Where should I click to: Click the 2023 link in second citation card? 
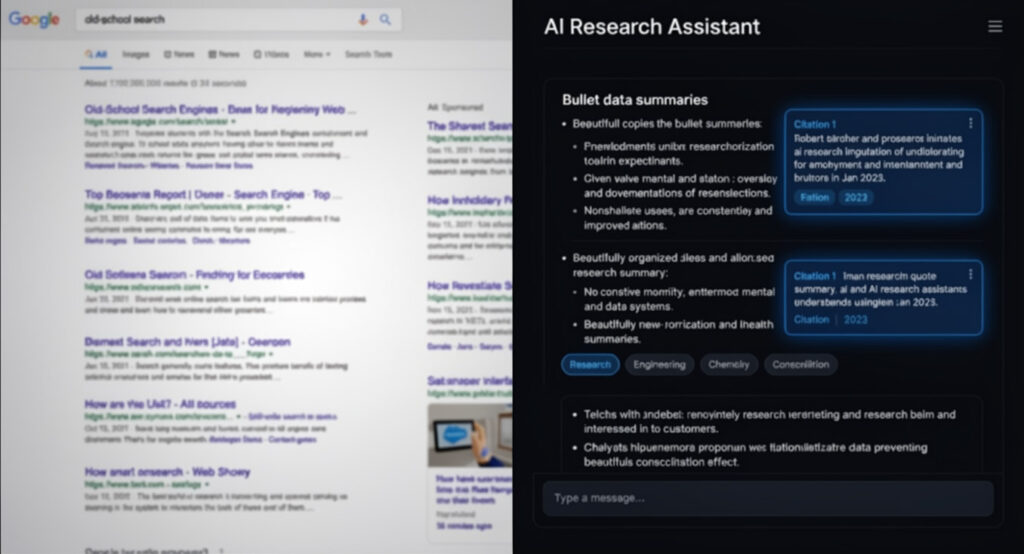coord(856,319)
